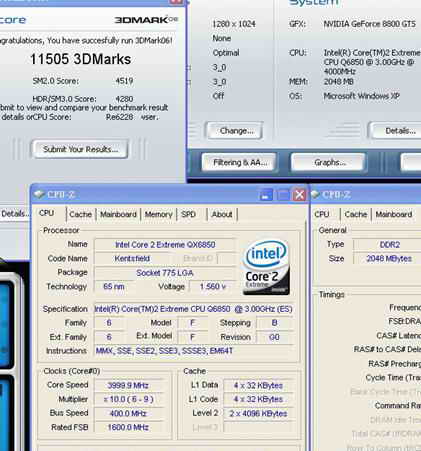421x451 pixels.
Task: Click the SM2.0 Score value 4519
Action: [124, 81]
